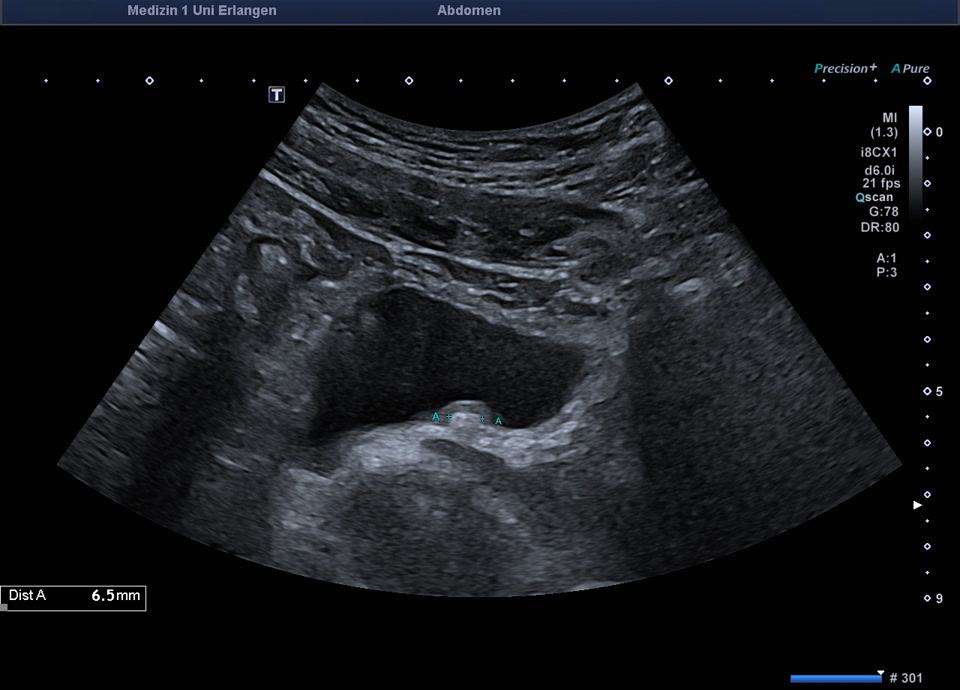The height and width of the screenshot is (690, 960).
Task: Click the grayscale brightness bar
Action: coord(915,158)
